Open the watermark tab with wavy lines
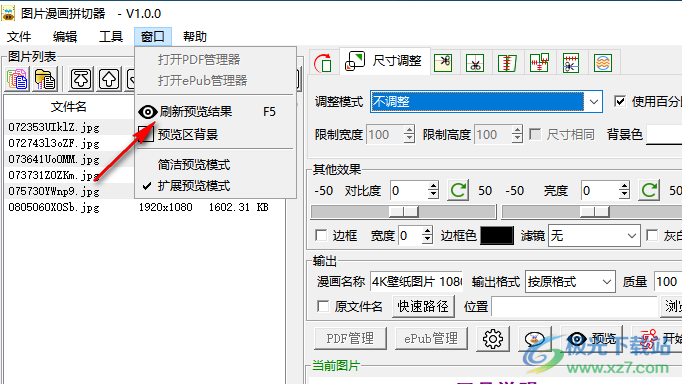 (x=603, y=63)
